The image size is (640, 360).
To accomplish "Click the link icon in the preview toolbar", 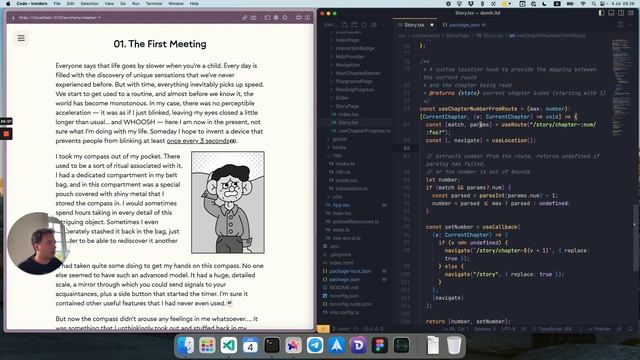I will (244, 18).
